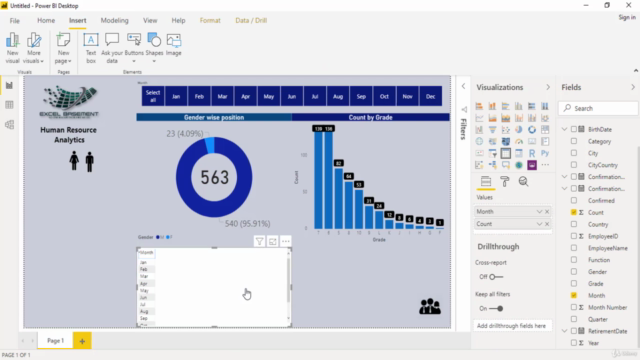Switch to the Modeling ribbon tab

click(115, 20)
